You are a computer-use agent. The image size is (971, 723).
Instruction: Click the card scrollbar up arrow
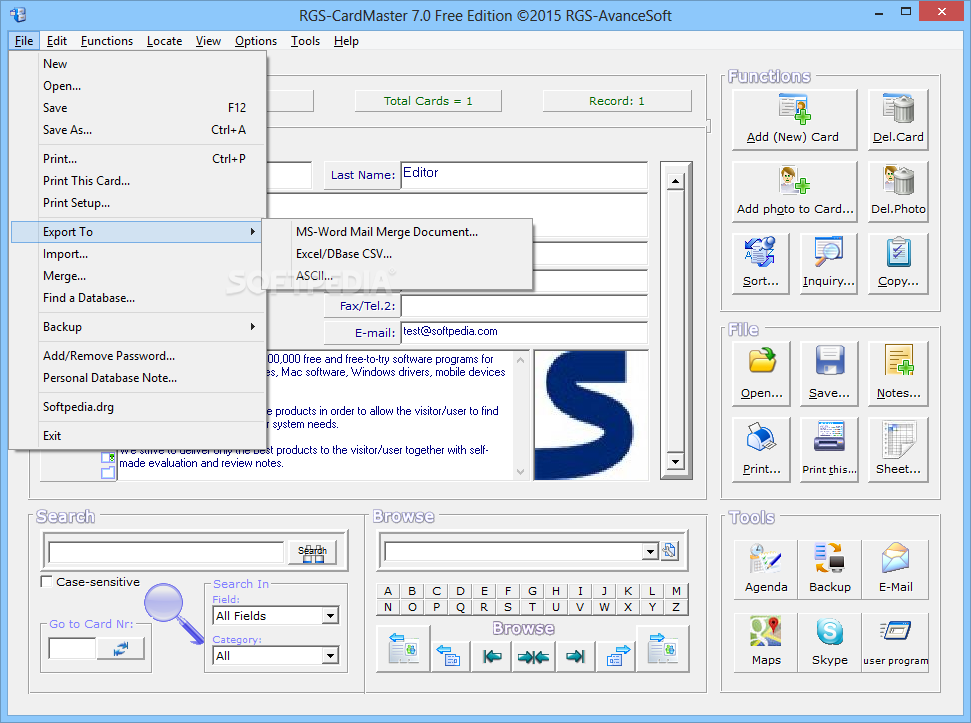pyautogui.click(x=675, y=181)
